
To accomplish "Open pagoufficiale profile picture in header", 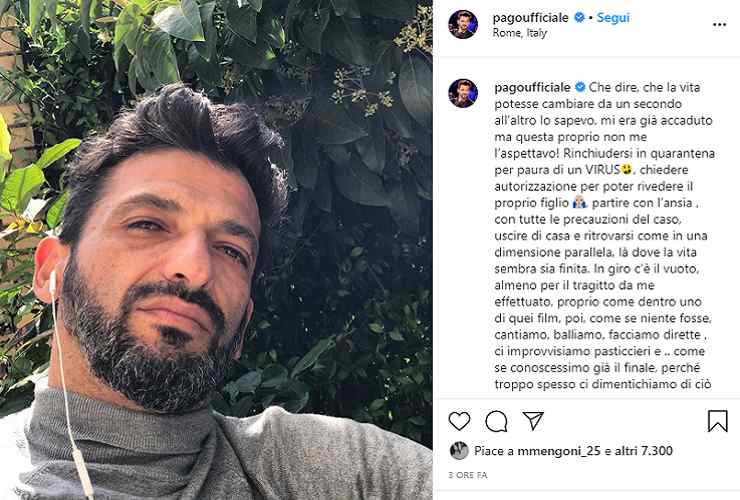I will click(462, 25).
